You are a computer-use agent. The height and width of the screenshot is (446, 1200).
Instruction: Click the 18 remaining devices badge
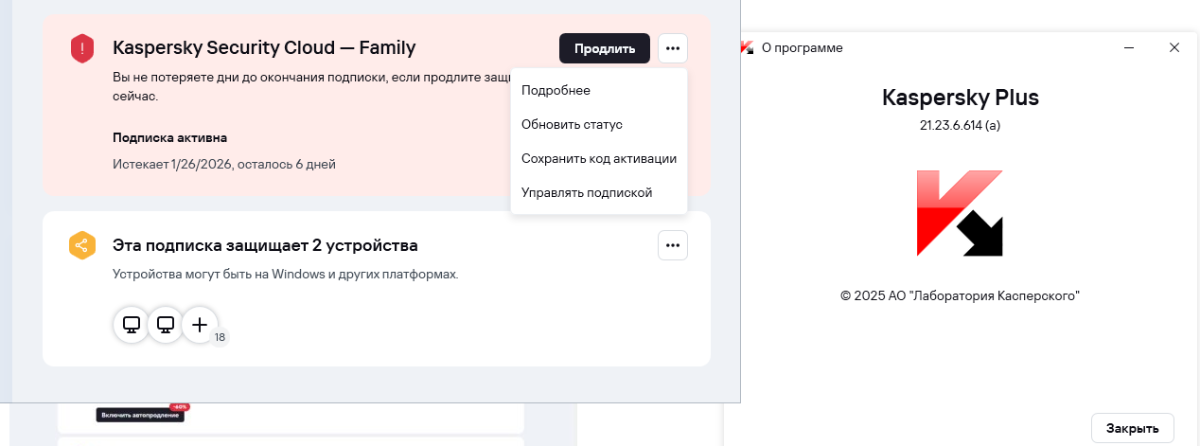tap(220, 338)
